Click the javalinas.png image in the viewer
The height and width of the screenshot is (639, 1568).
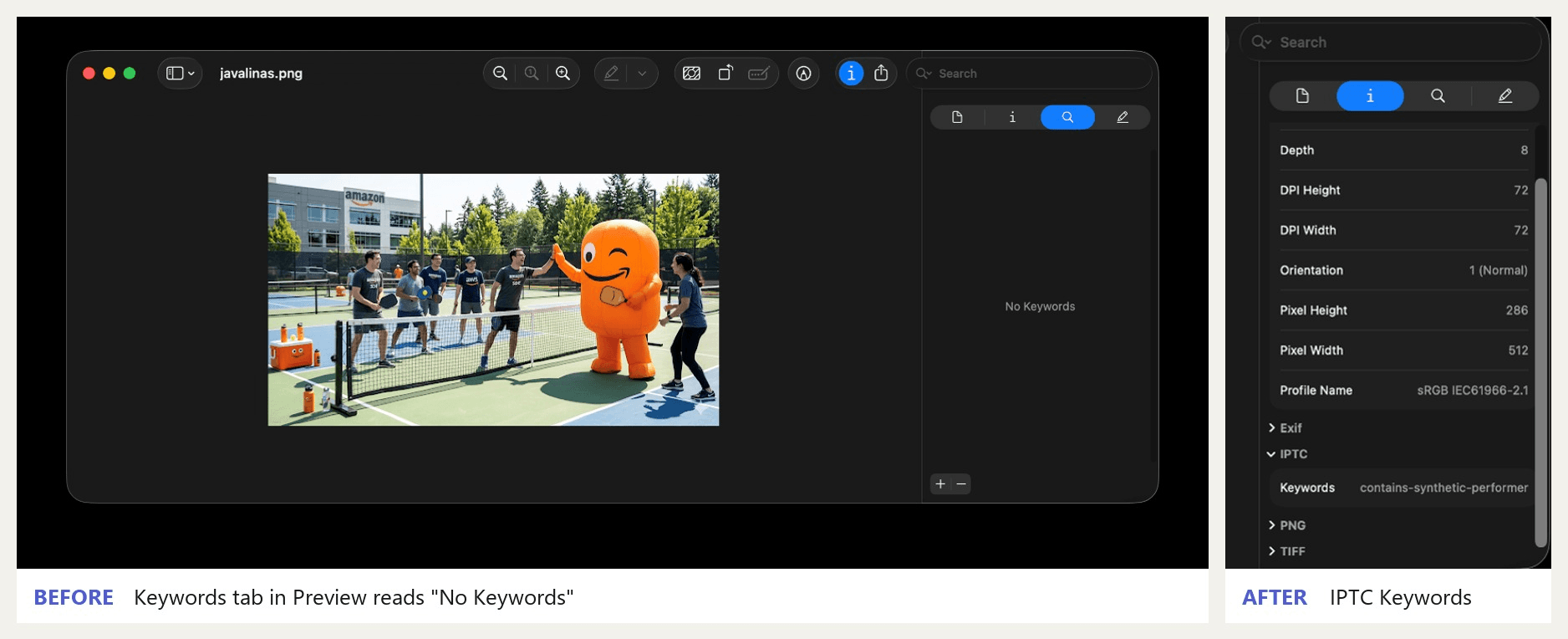(x=493, y=299)
